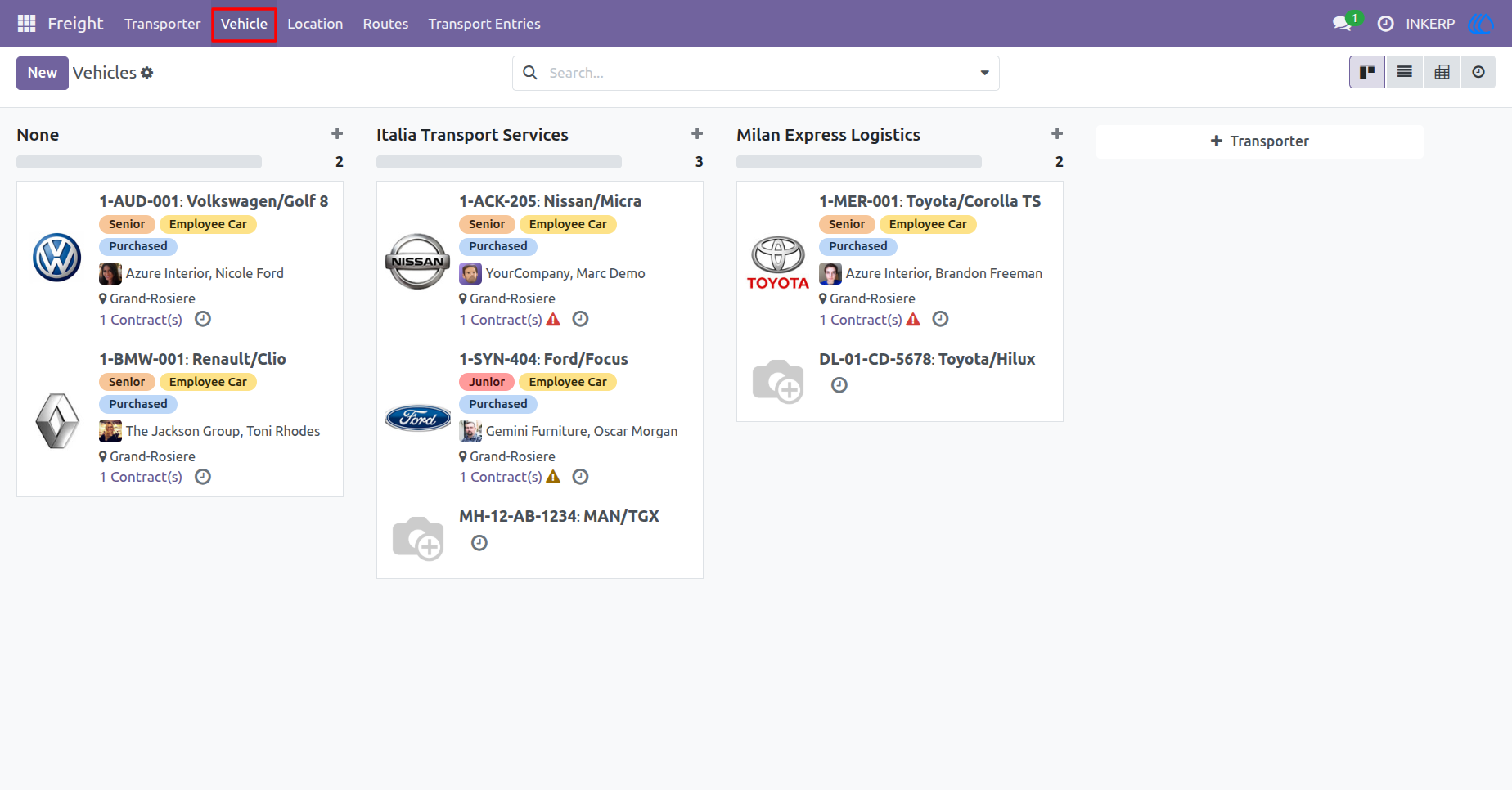Open the Vehicle menu
The image size is (1512, 790).
244,24
